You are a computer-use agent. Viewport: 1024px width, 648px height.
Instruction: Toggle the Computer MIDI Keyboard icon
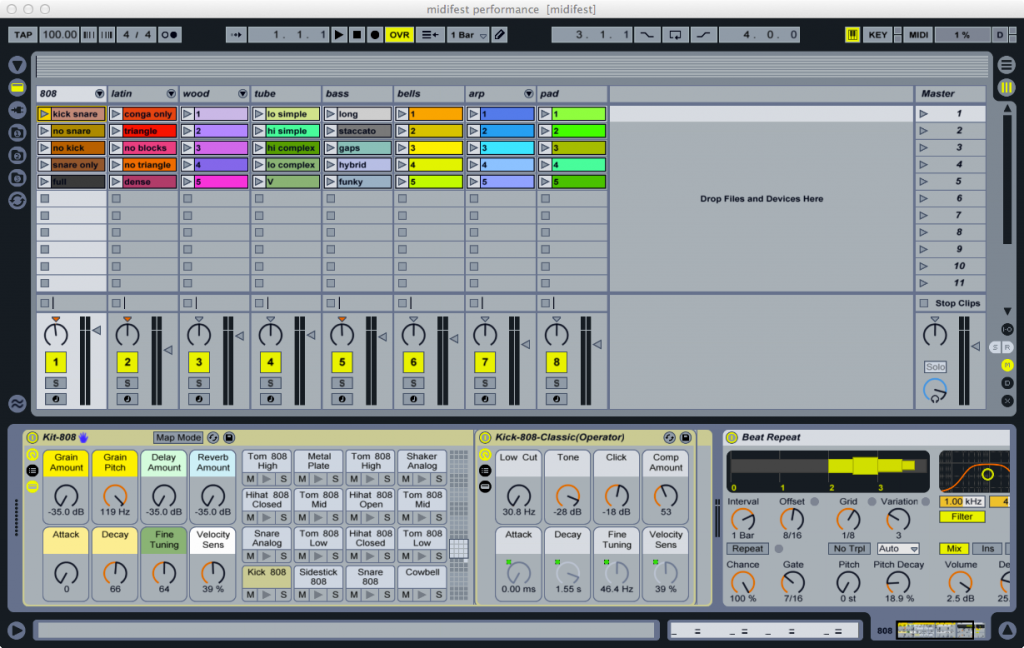tap(852, 35)
